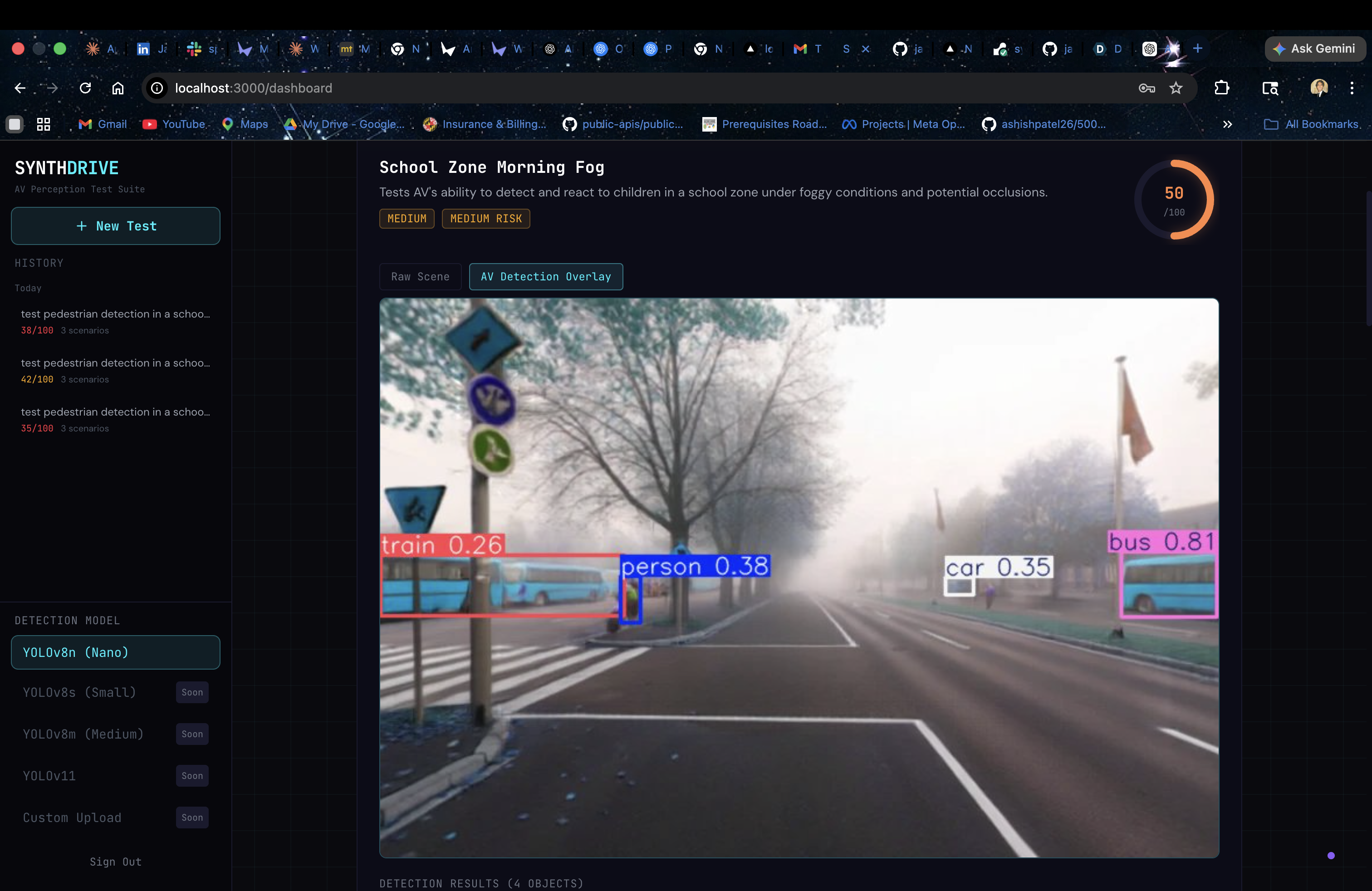Viewport: 1372px width, 891px height.
Task: Open the extensions puzzle icon
Action: coord(1221,88)
